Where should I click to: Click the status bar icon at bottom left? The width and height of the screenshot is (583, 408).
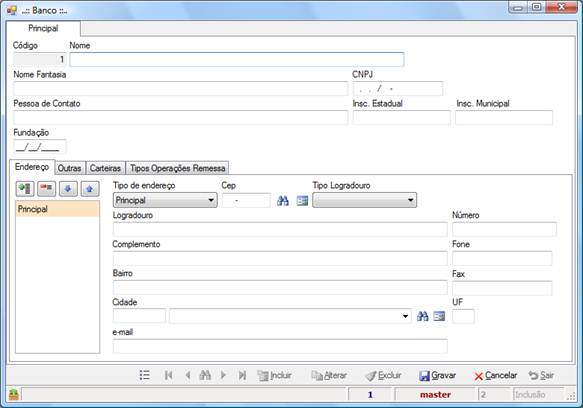click(13, 394)
